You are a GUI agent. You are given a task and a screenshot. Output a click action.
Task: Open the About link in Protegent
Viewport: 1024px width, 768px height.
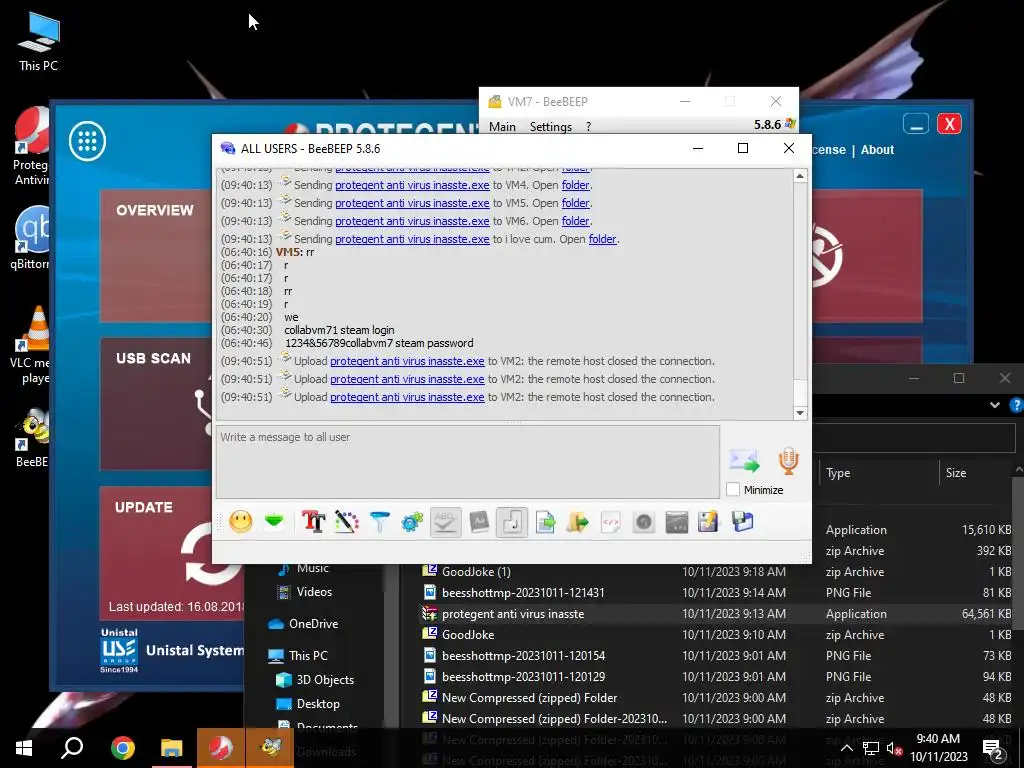pos(877,150)
